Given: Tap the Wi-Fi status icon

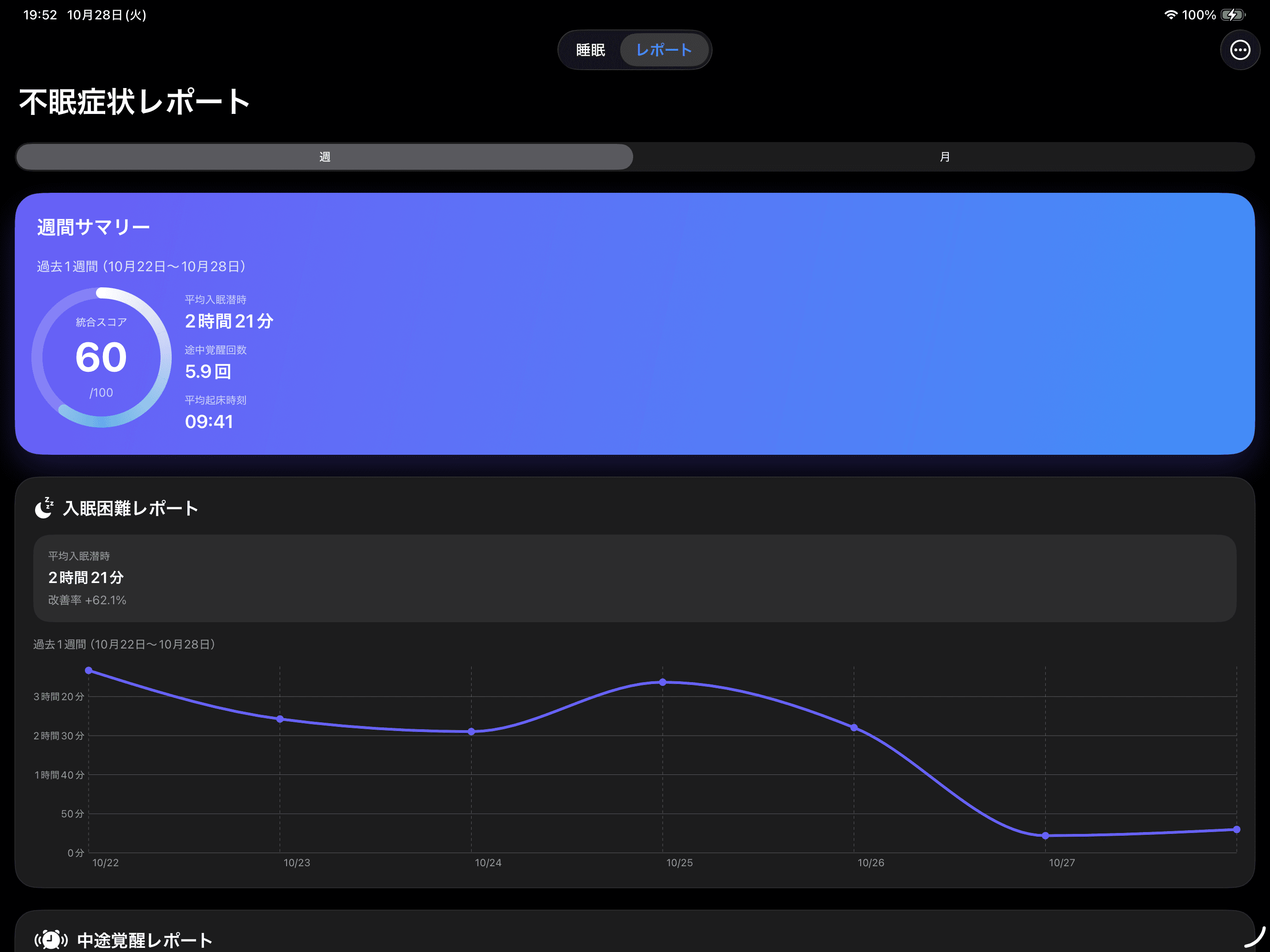Looking at the screenshot, I should pyautogui.click(x=1170, y=15).
